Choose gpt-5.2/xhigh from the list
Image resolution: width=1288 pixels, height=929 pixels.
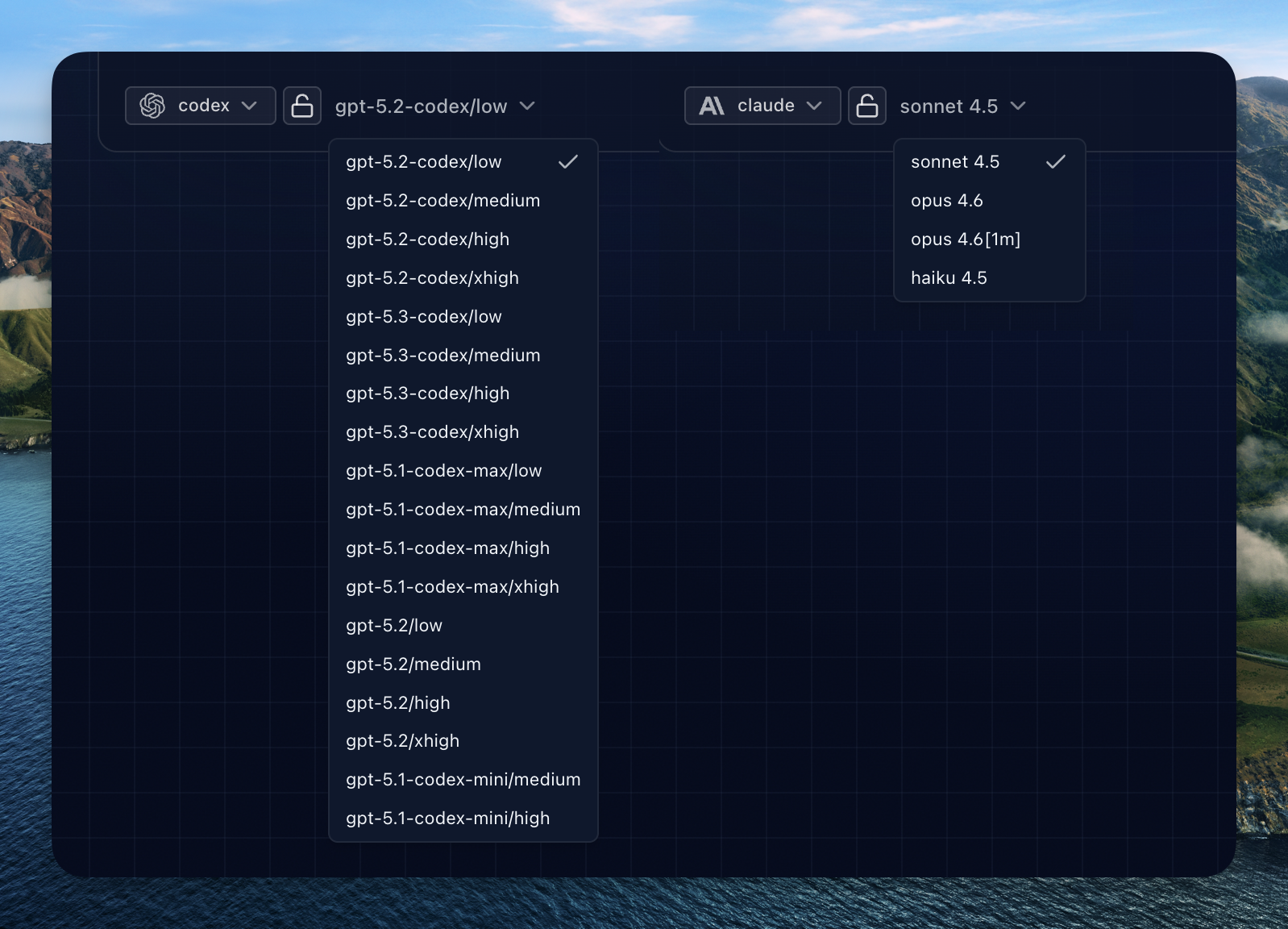403,741
